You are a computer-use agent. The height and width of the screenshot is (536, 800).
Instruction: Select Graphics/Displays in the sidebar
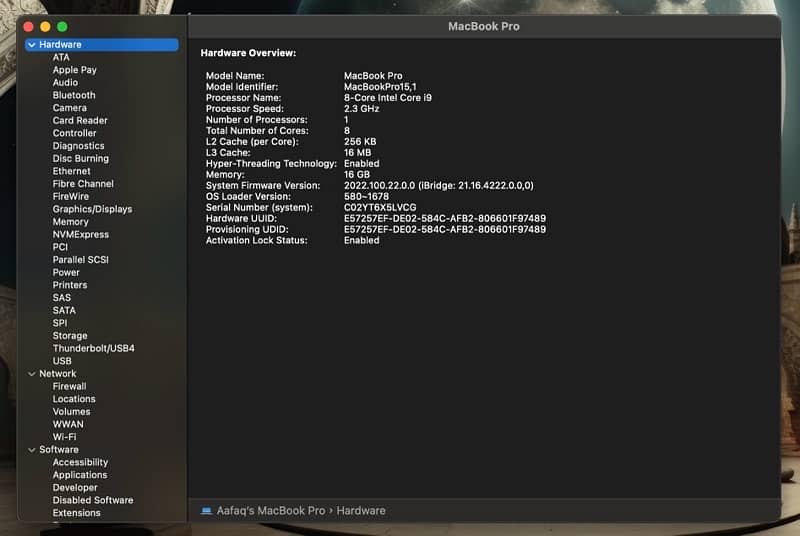(92, 209)
